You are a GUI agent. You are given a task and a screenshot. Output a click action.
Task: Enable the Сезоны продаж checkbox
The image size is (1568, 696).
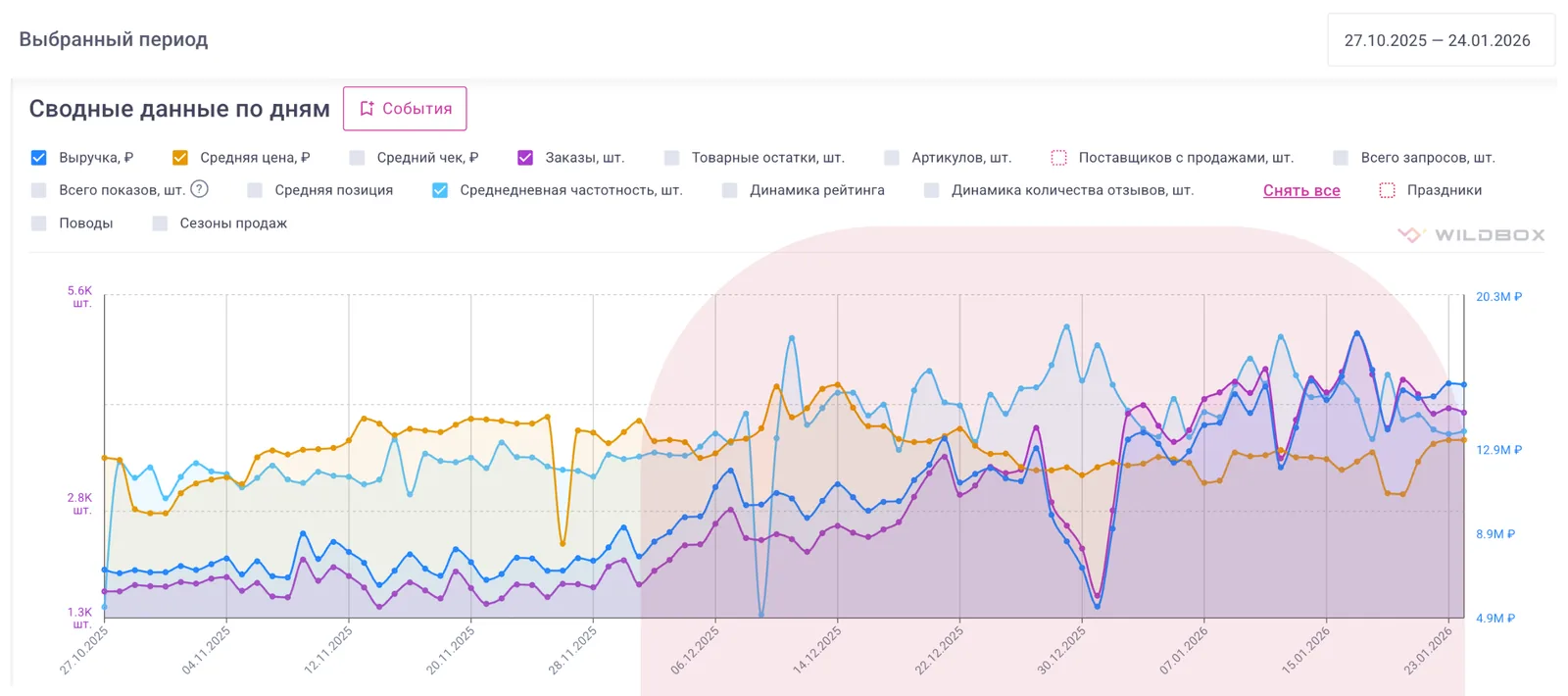160,224
